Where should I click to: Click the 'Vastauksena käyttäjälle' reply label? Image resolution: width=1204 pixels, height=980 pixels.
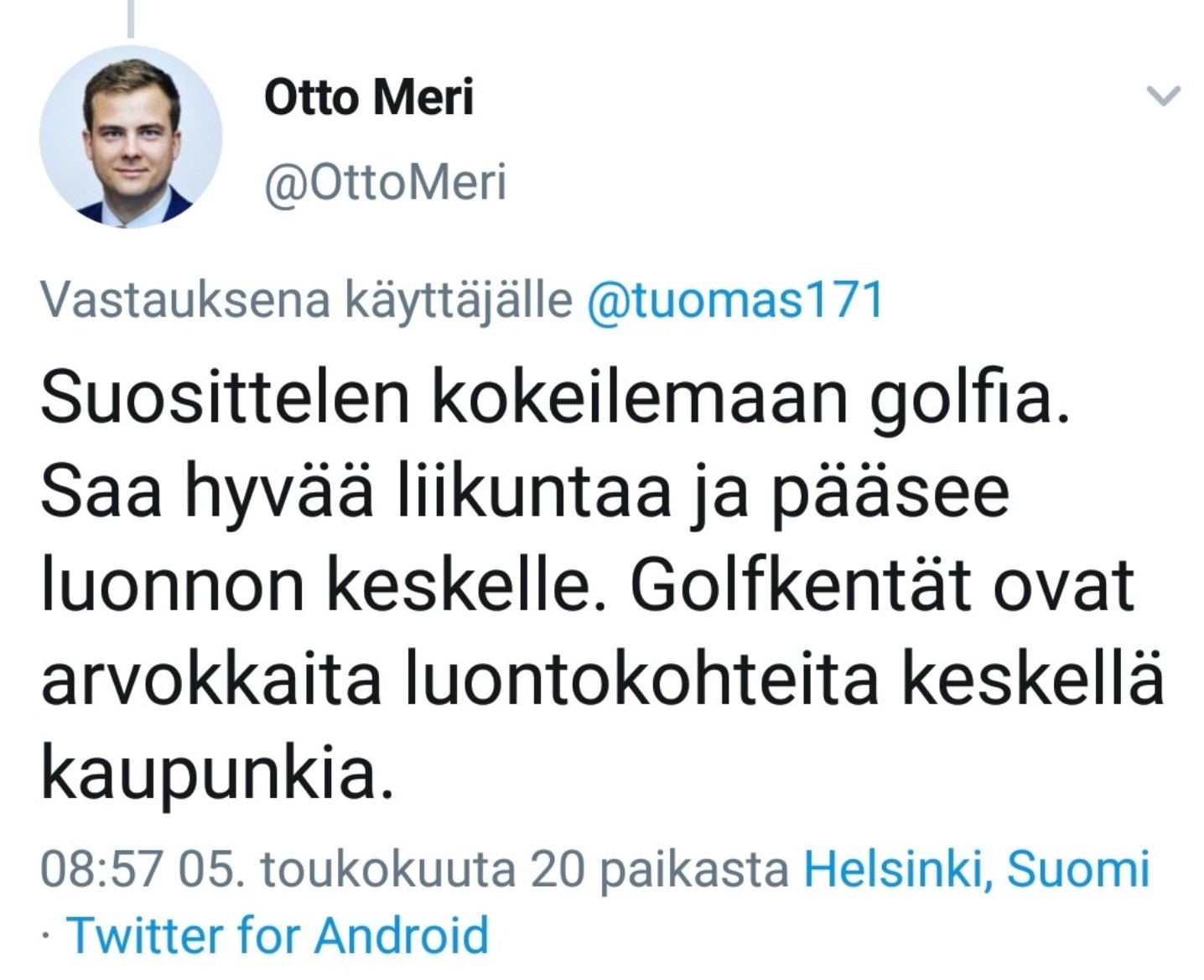(307, 300)
